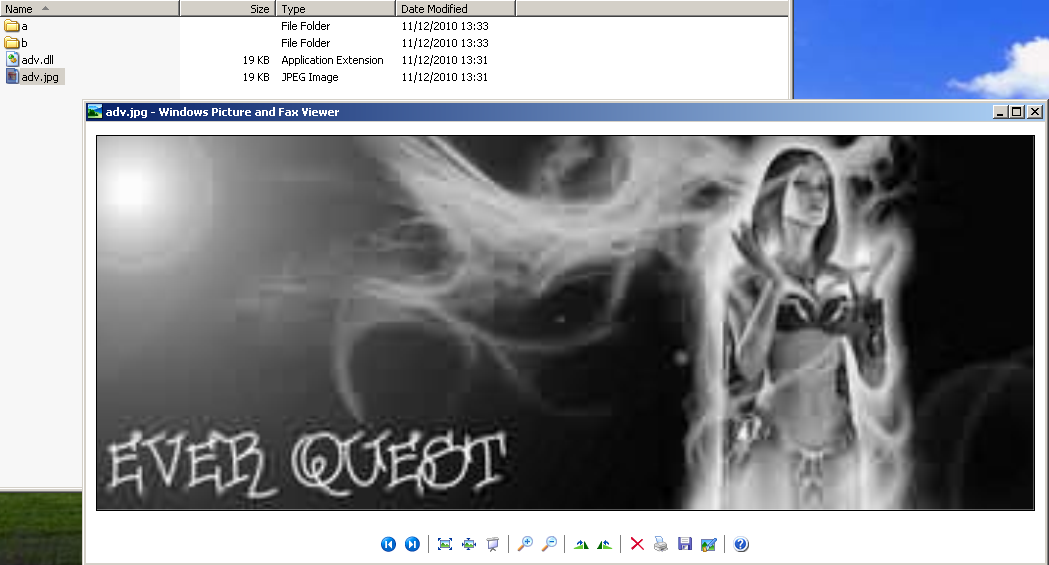Print the current picture
Screen dimensions: 1049x565
pos(661,544)
